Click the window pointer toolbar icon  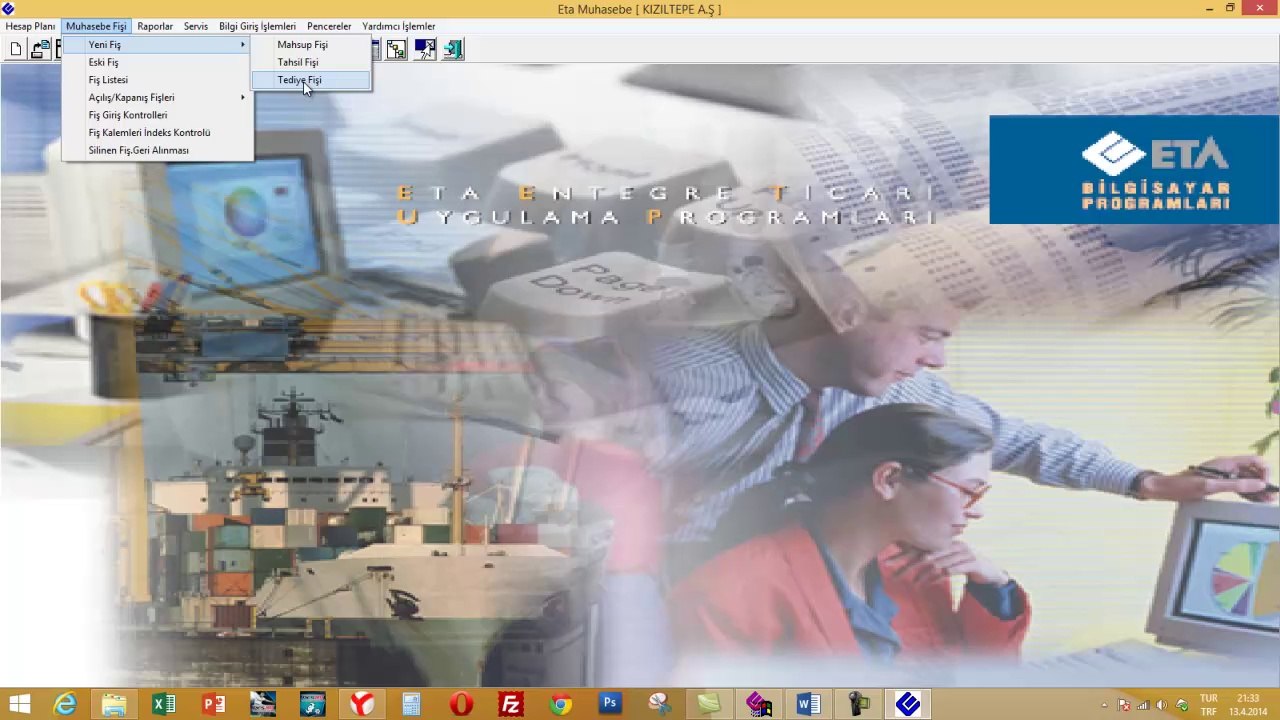425,49
